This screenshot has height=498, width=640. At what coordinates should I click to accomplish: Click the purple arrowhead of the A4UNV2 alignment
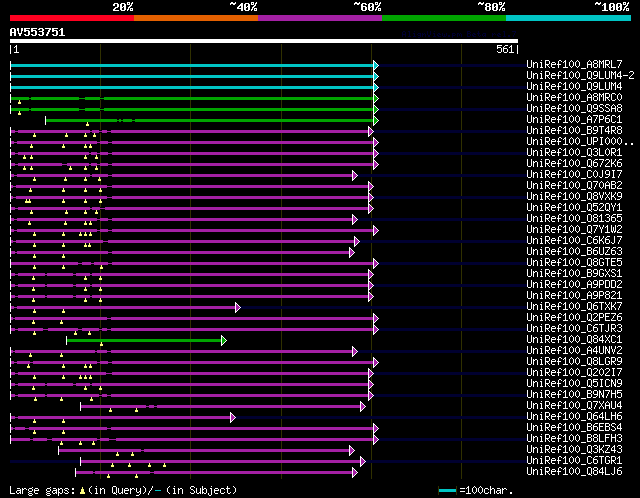tap(355, 351)
